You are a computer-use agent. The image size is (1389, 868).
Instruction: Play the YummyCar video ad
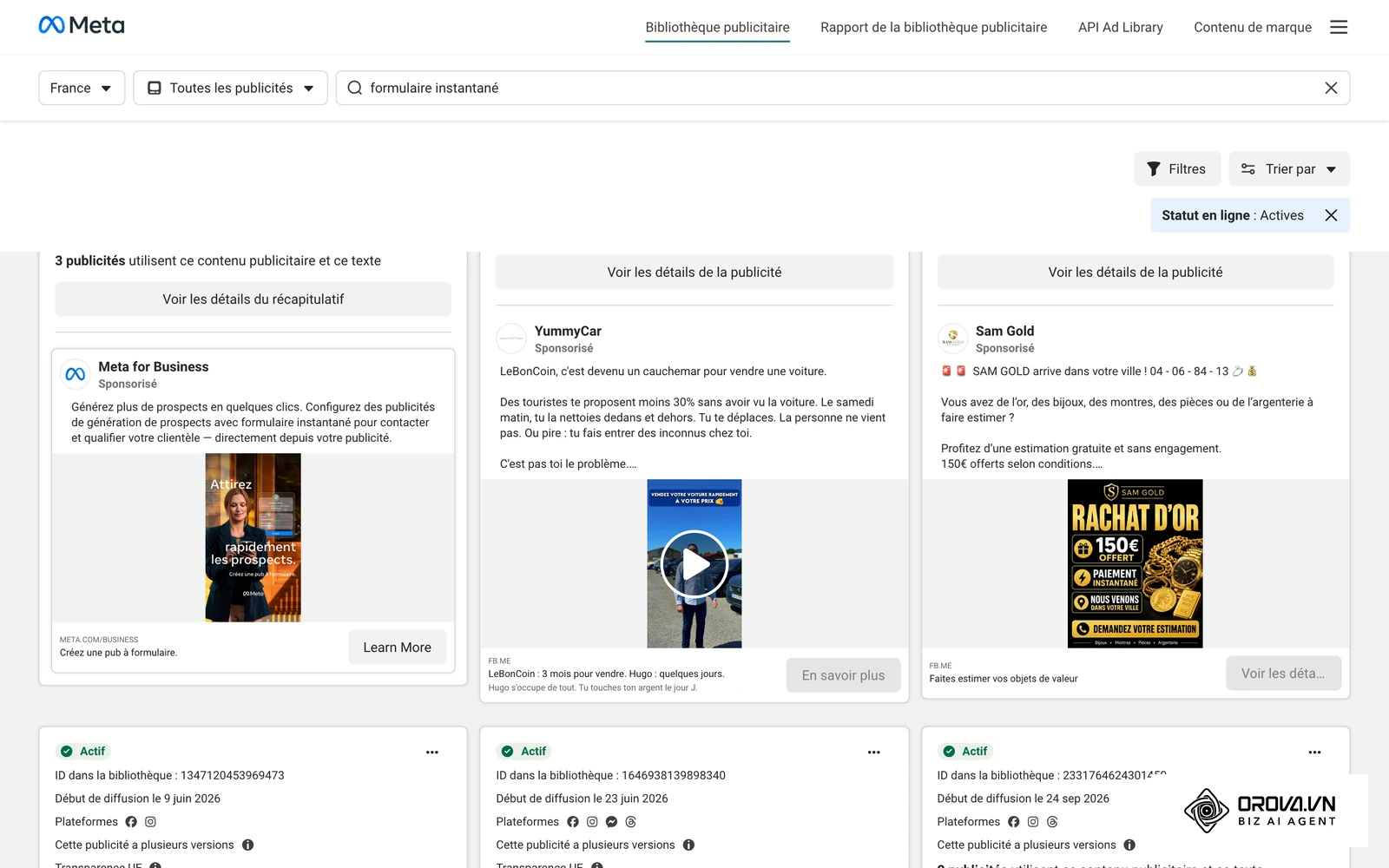[694, 564]
